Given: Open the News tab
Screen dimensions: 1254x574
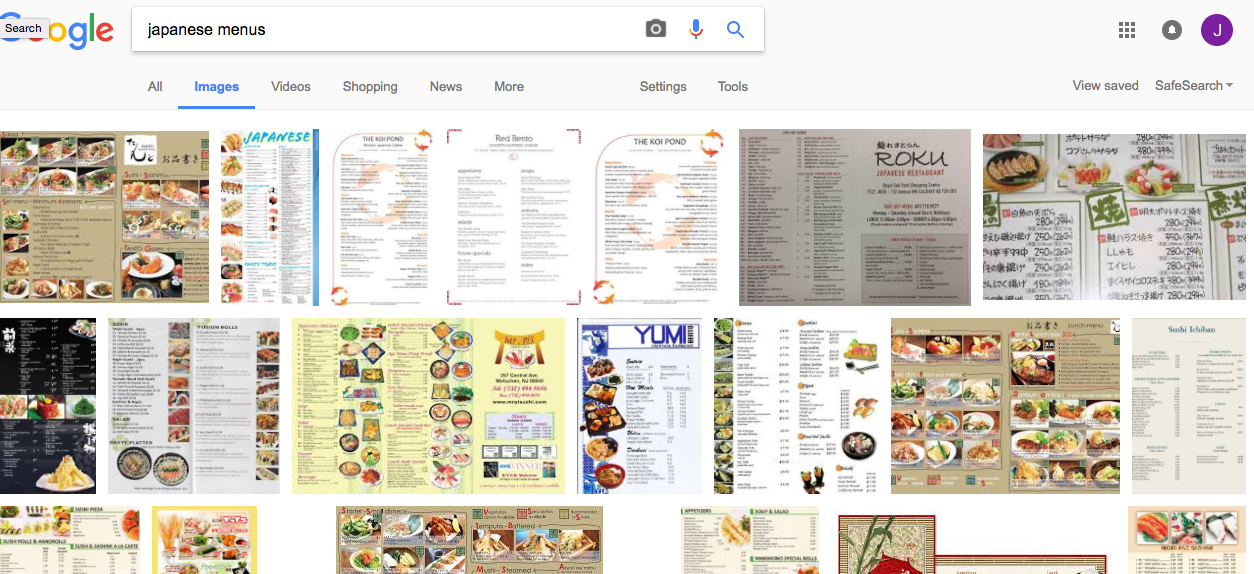Looking at the screenshot, I should click(x=446, y=87).
